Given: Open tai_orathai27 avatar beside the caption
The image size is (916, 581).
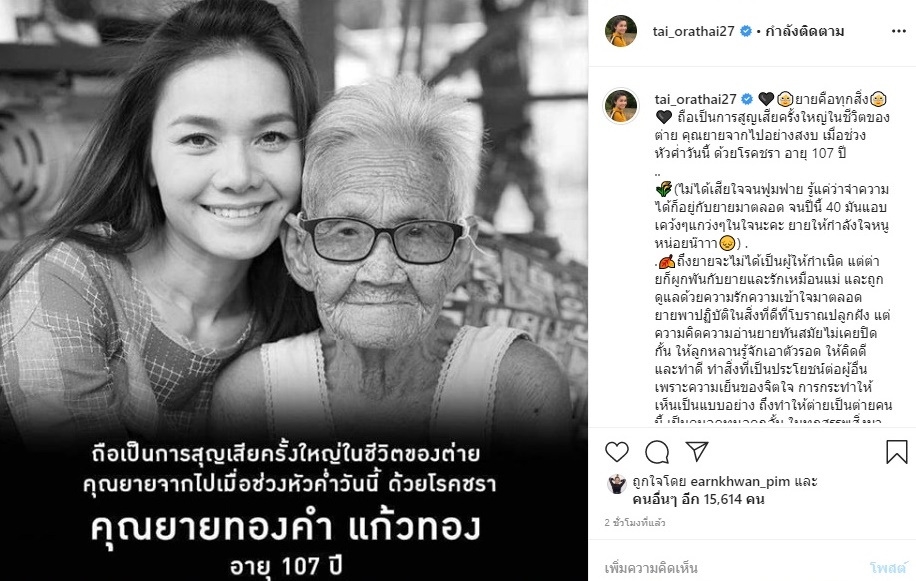Looking at the screenshot, I should coord(620,106).
